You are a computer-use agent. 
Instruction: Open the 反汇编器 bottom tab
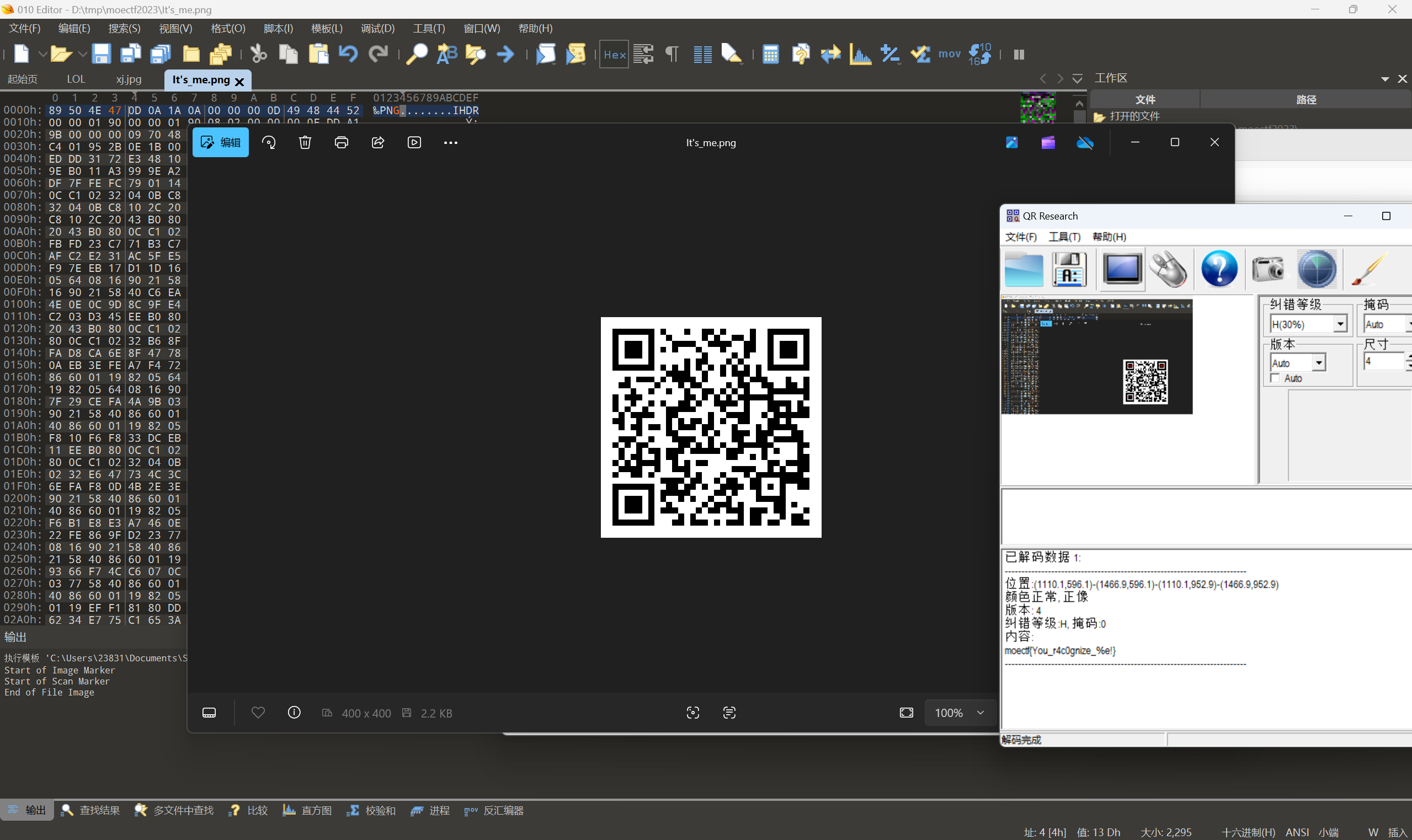(494, 811)
